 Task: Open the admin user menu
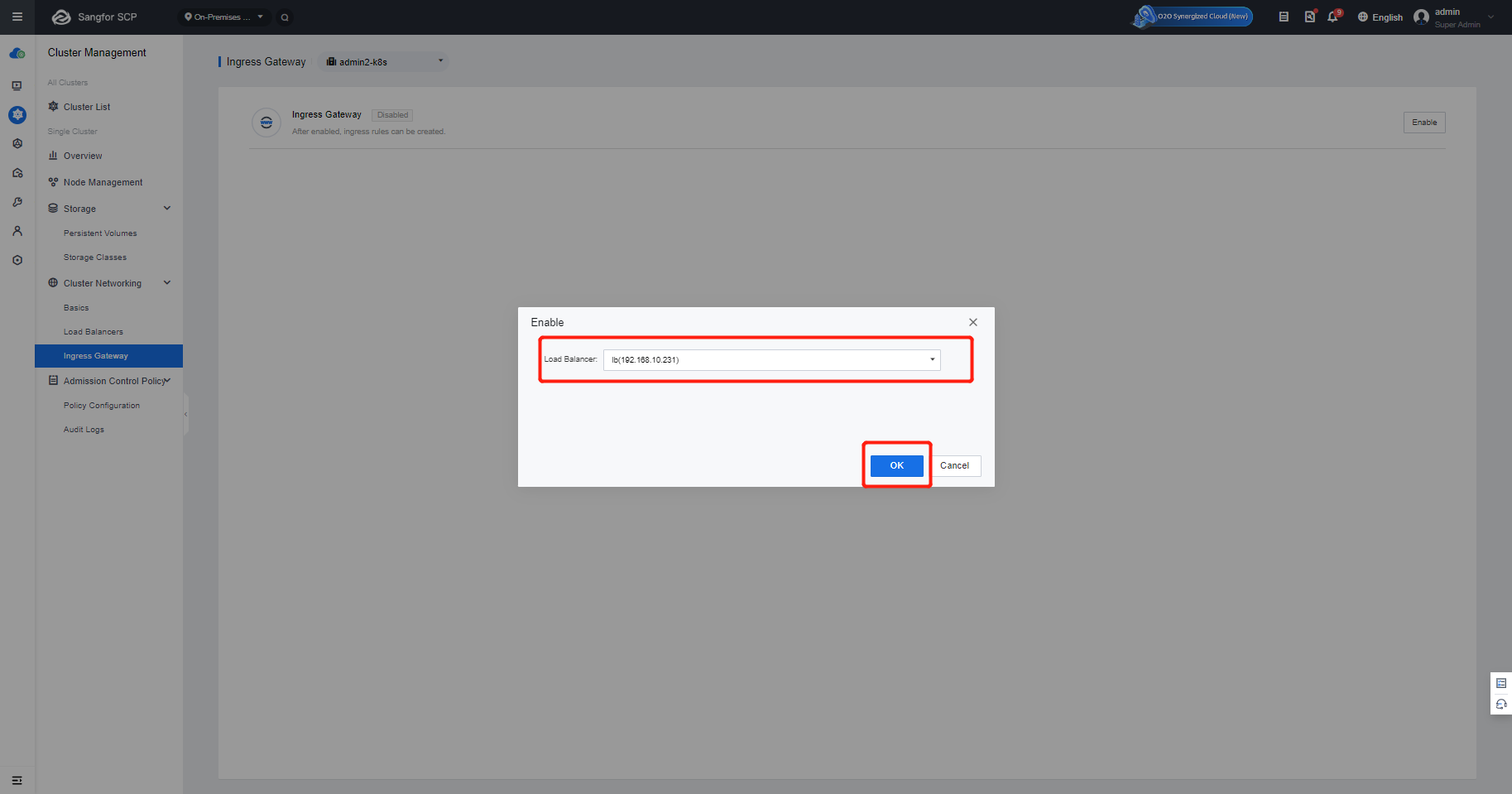[1454, 17]
